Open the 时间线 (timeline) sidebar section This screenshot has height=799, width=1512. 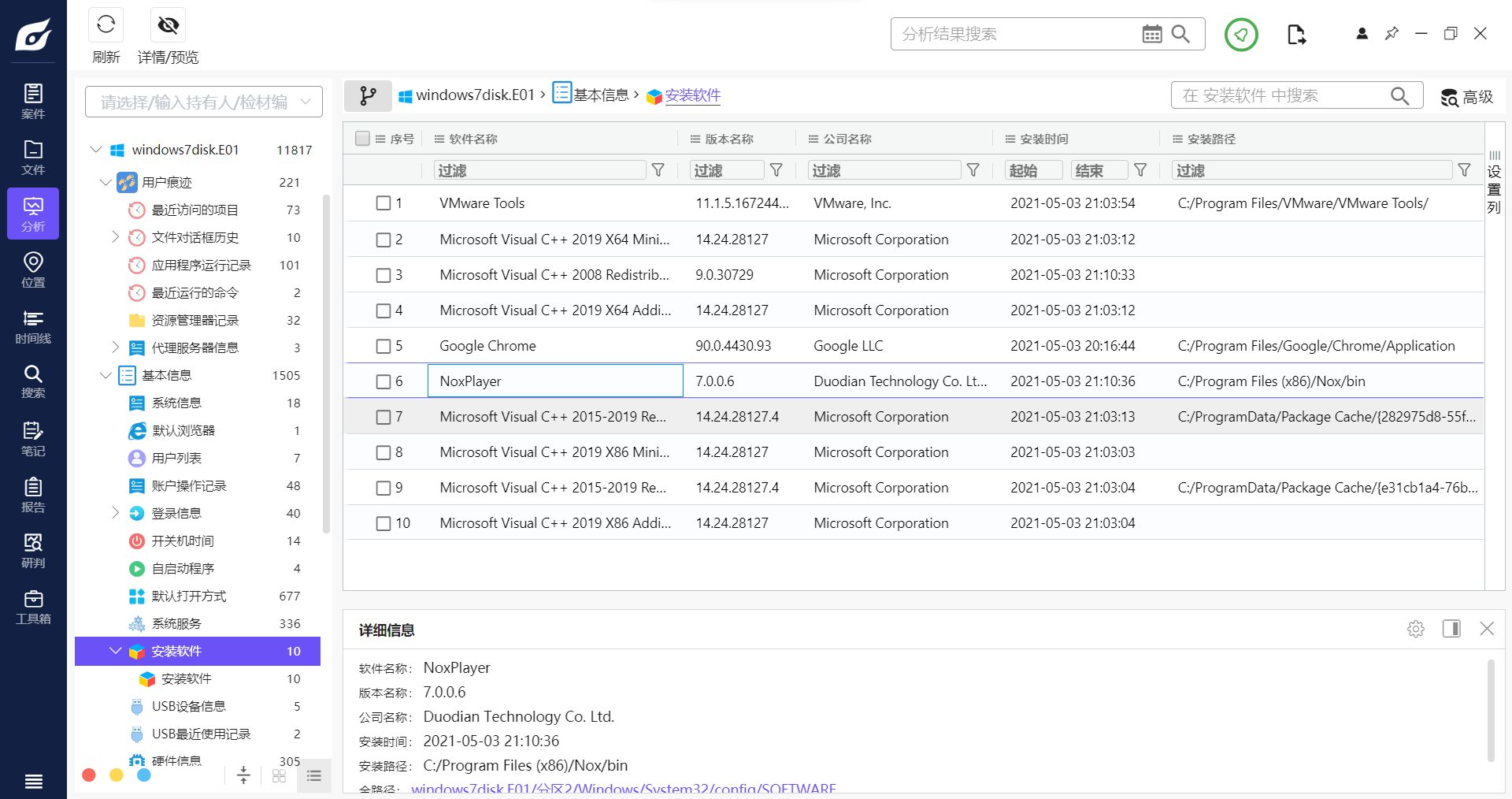(x=33, y=326)
